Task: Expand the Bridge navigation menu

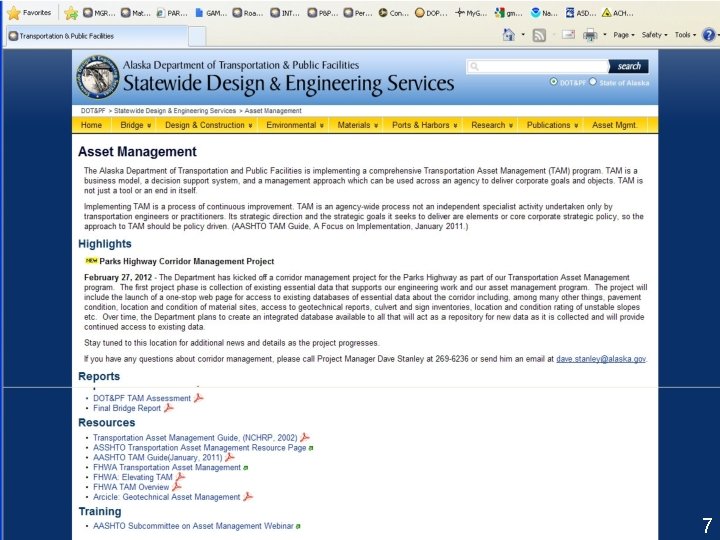Action: point(135,125)
